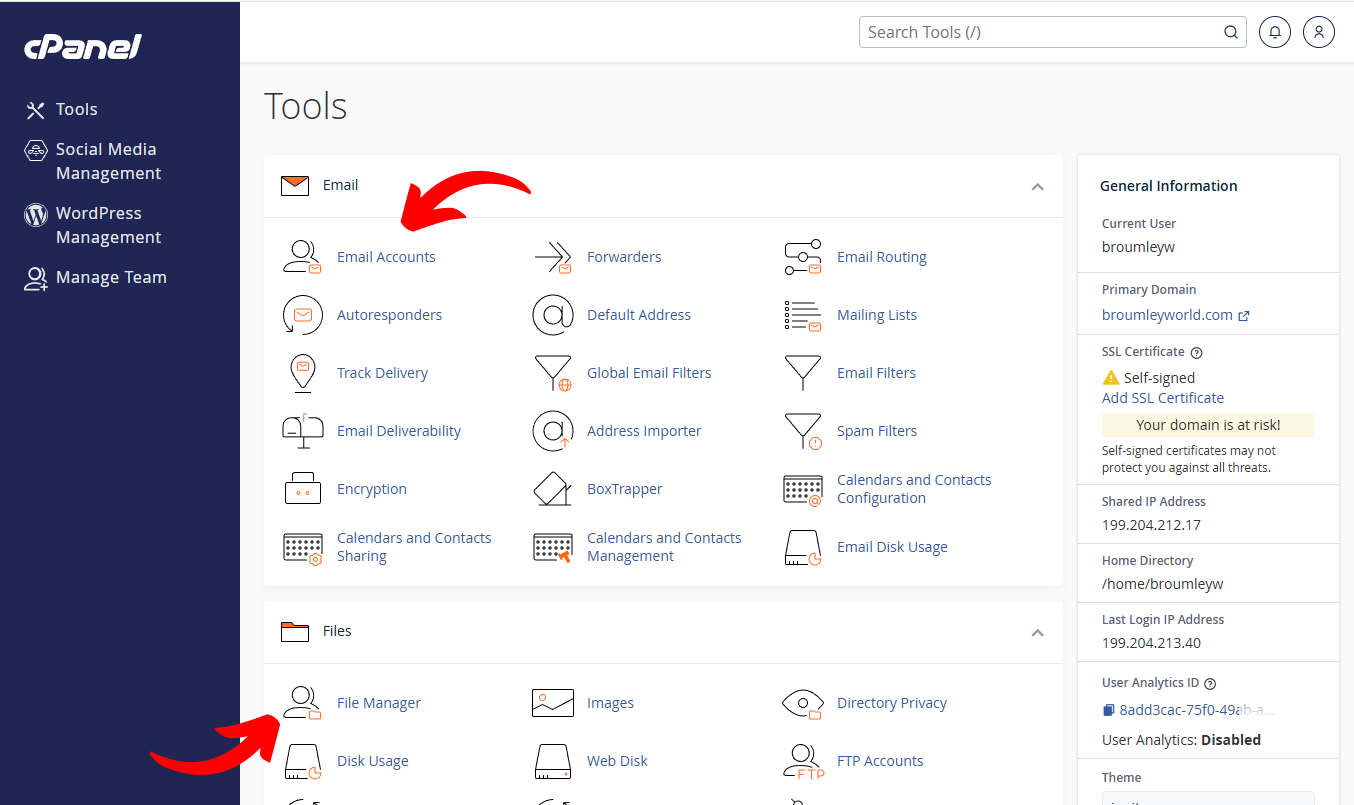Open the Autoresponders tool
1354x805 pixels.
pyautogui.click(x=390, y=315)
